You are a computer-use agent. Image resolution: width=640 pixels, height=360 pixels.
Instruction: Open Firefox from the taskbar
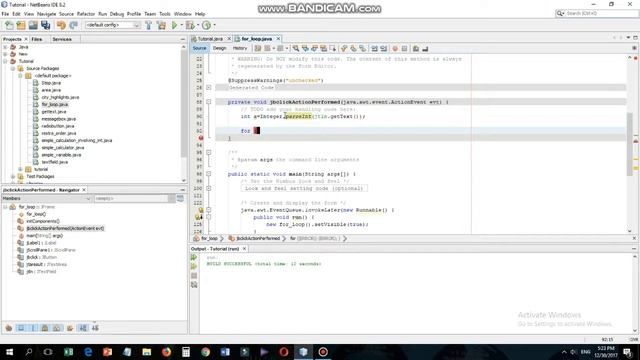(x=166, y=352)
